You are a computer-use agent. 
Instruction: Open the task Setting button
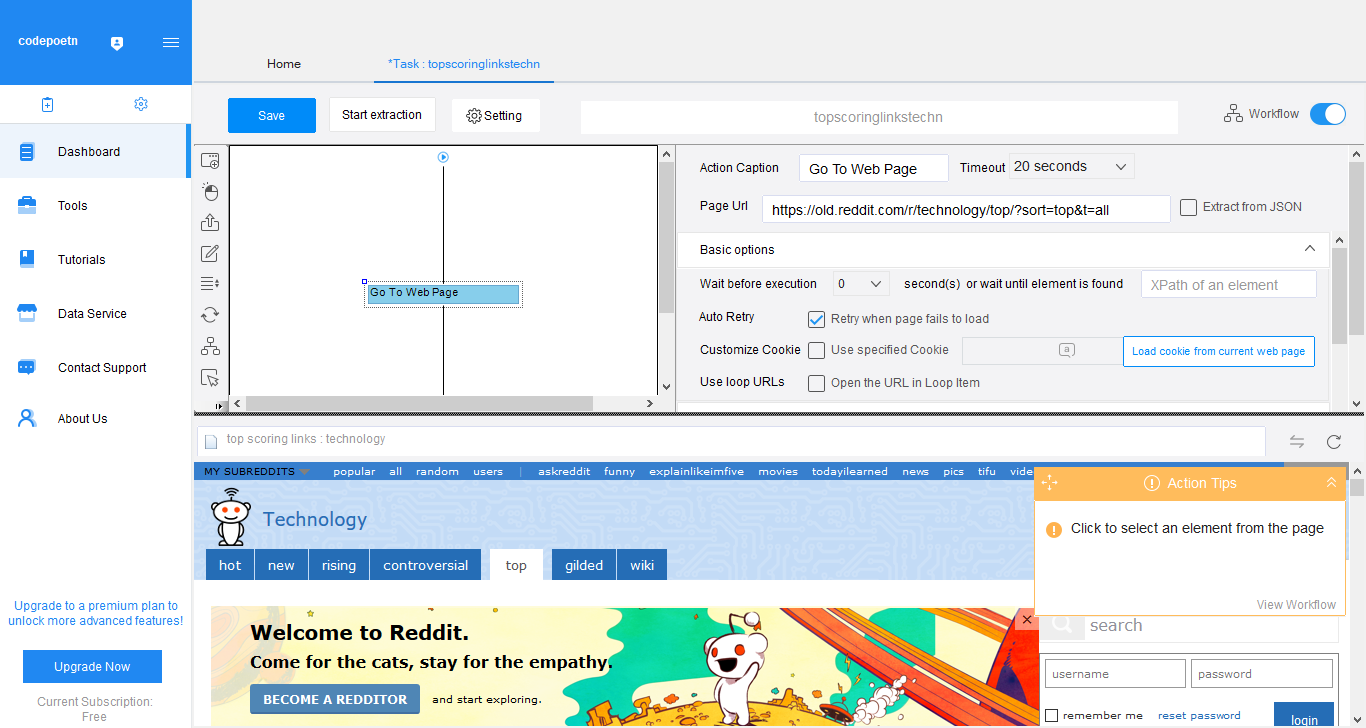point(495,116)
